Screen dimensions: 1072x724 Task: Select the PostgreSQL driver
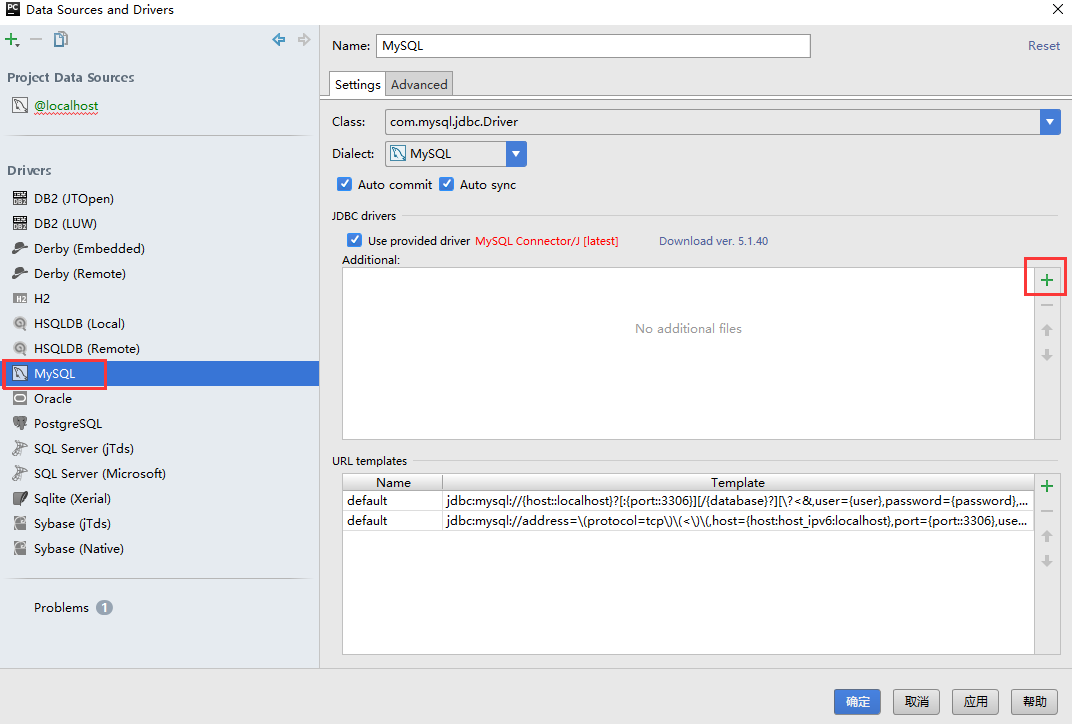tap(68, 423)
